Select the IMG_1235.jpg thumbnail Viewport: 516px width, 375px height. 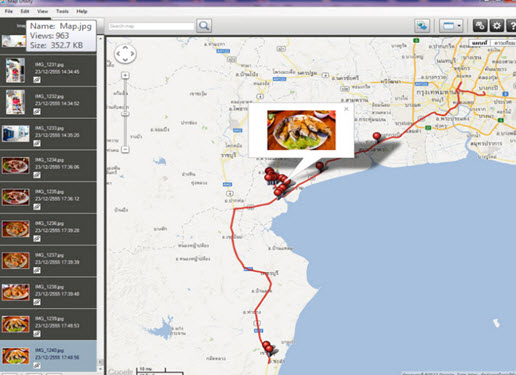[x=16, y=197]
